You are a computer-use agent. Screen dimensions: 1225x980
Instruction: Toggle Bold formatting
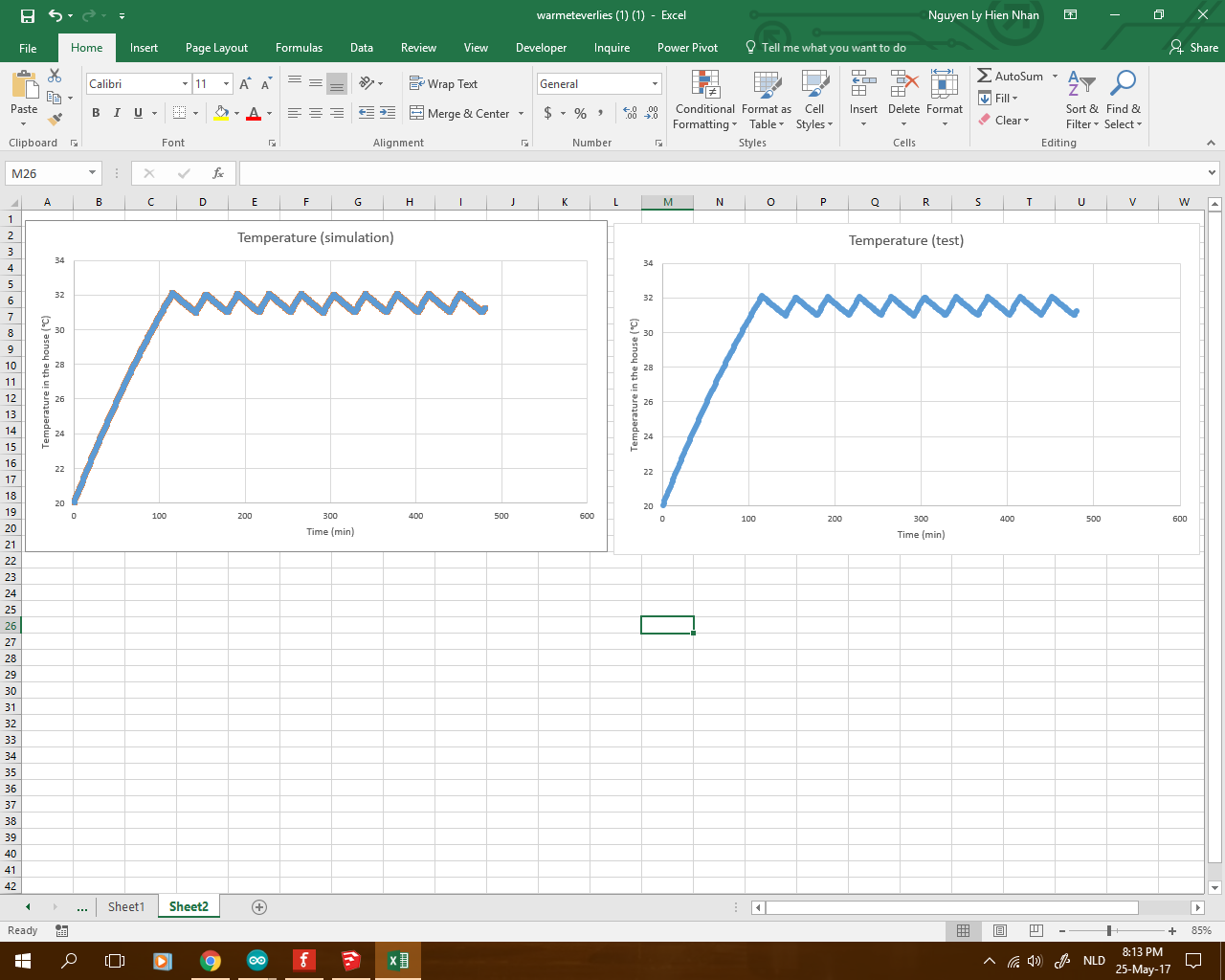[x=96, y=113]
